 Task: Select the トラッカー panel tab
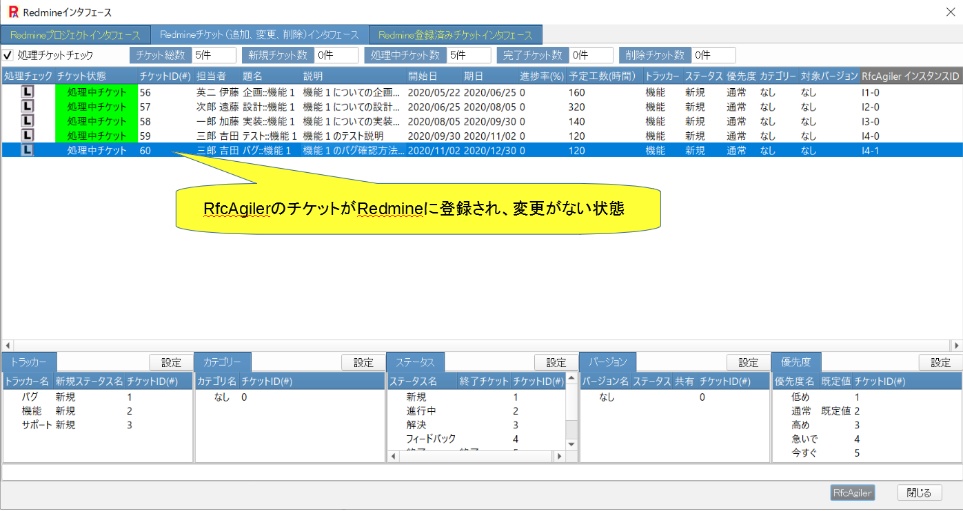click(x=29, y=362)
